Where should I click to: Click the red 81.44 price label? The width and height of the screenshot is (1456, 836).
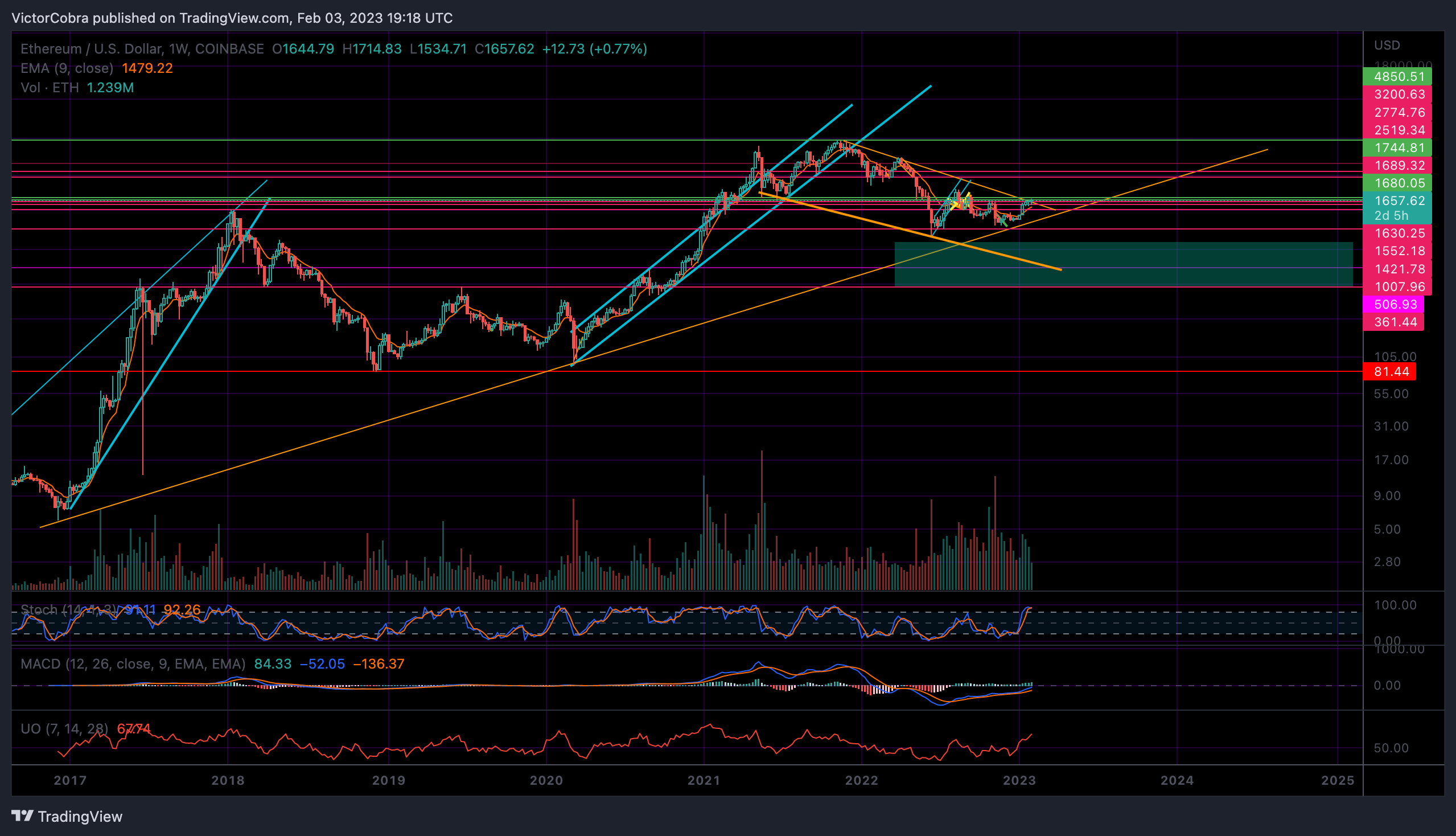pos(1389,371)
